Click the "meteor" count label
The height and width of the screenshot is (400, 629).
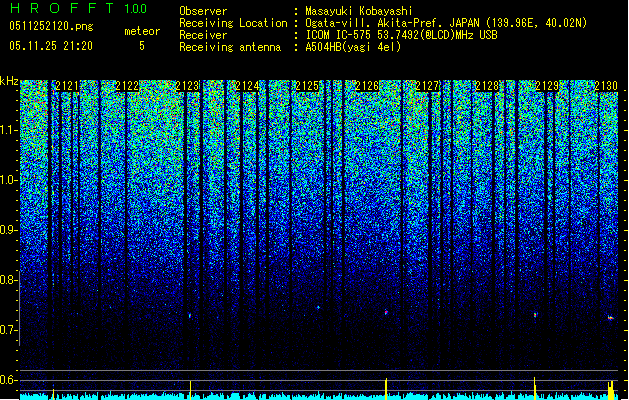142,31
